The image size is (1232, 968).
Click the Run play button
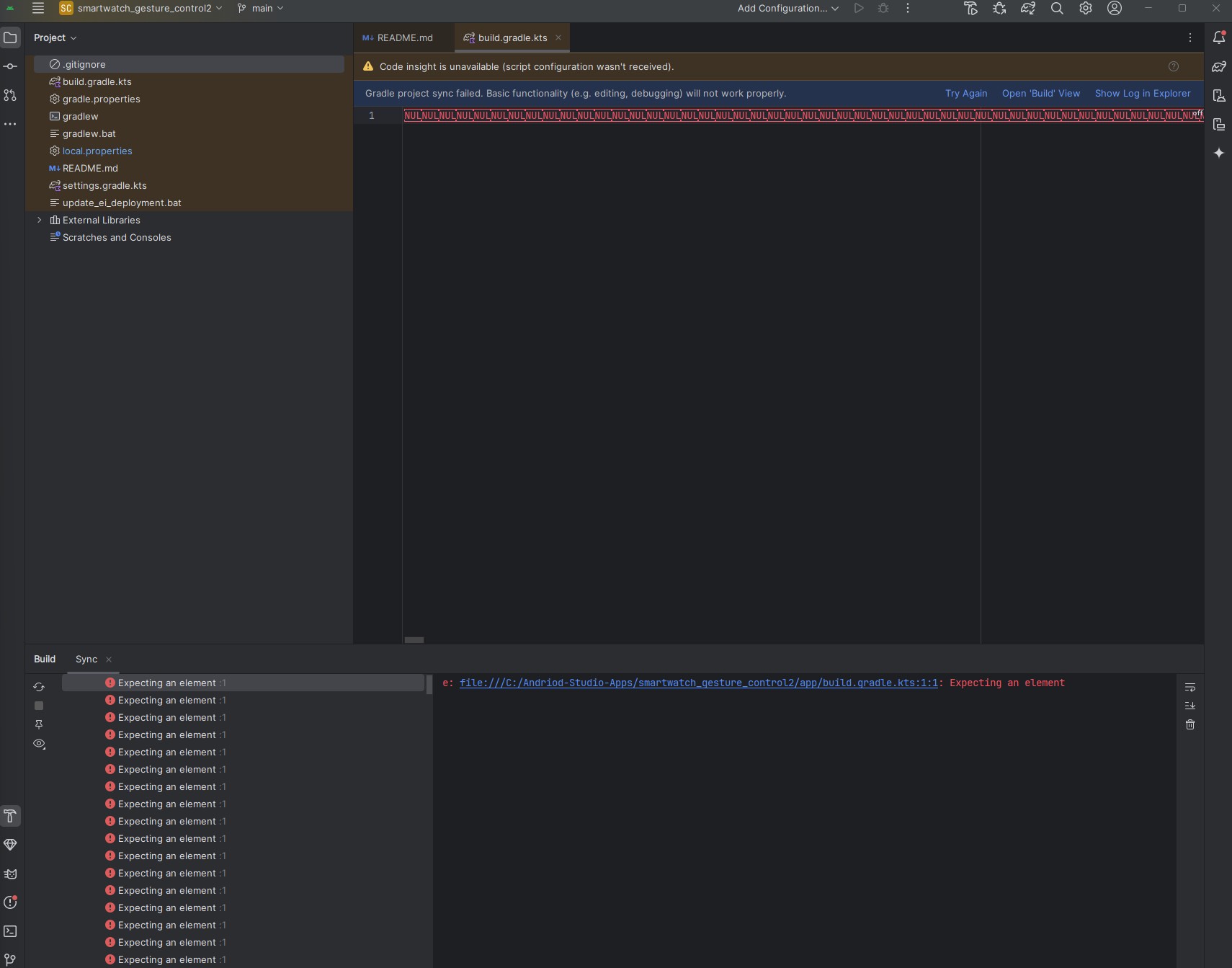(859, 9)
